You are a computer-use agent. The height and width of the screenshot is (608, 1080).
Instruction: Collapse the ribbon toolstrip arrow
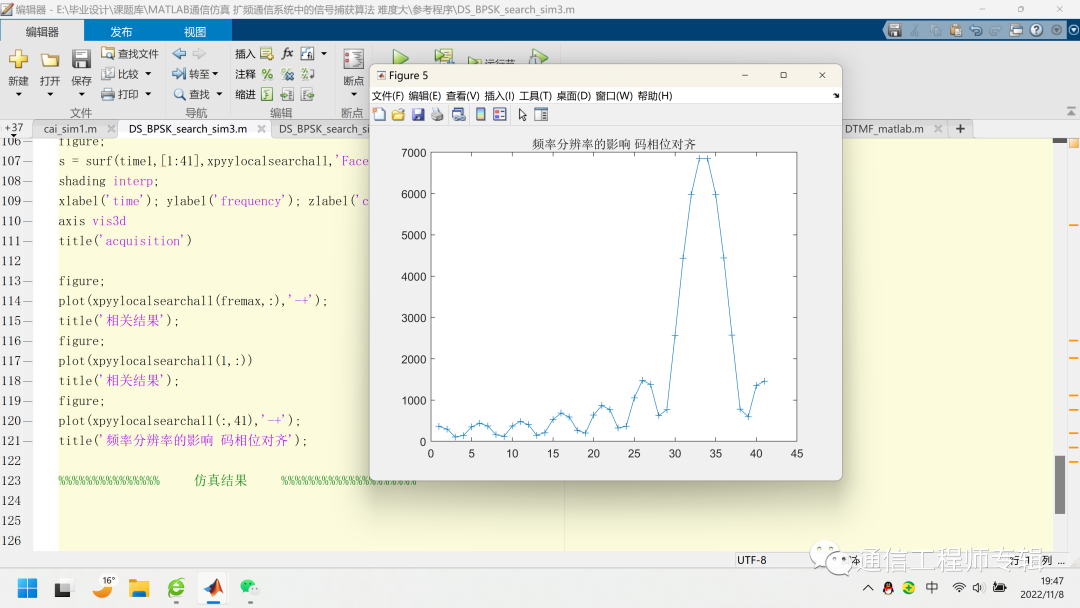coord(1071,112)
